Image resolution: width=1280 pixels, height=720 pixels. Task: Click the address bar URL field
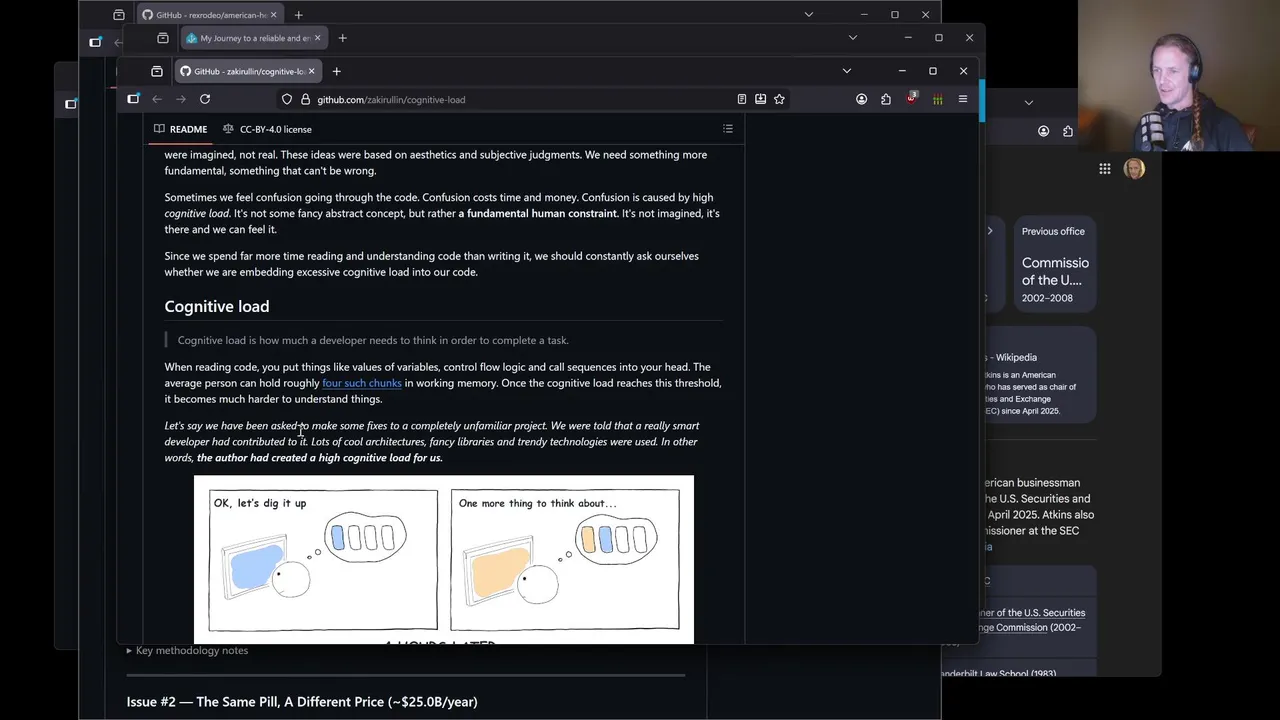(x=520, y=99)
